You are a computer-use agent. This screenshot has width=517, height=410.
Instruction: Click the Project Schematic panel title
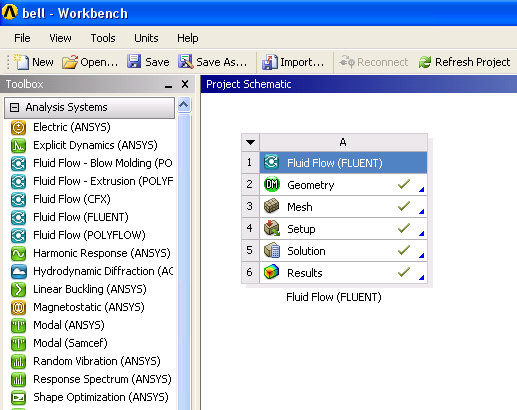coord(249,84)
